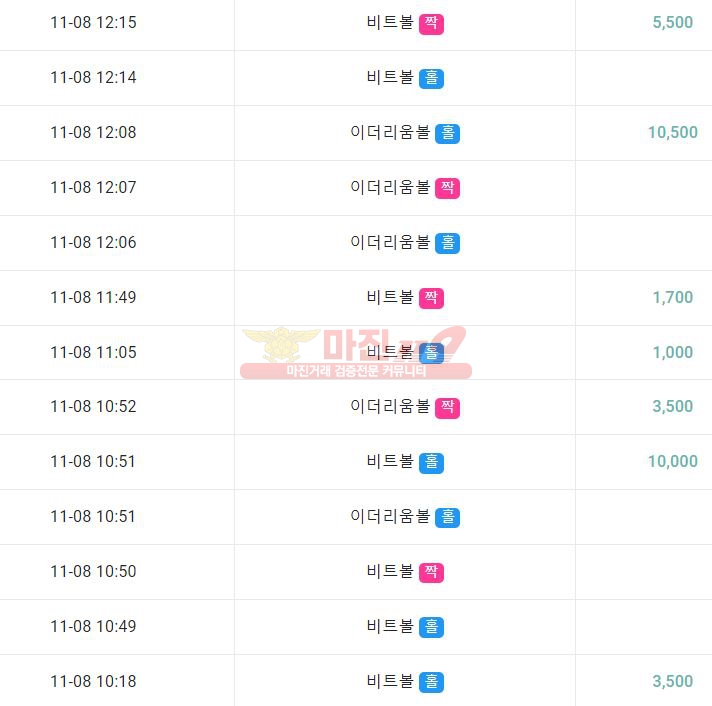
Task: Select the 11-08 12:15 timestamp
Action: 93,22
